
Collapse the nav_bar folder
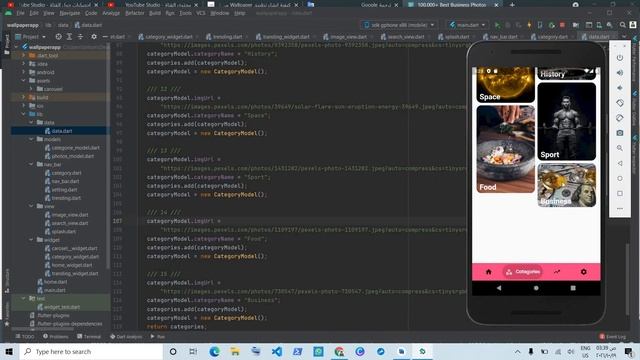point(31,164)
